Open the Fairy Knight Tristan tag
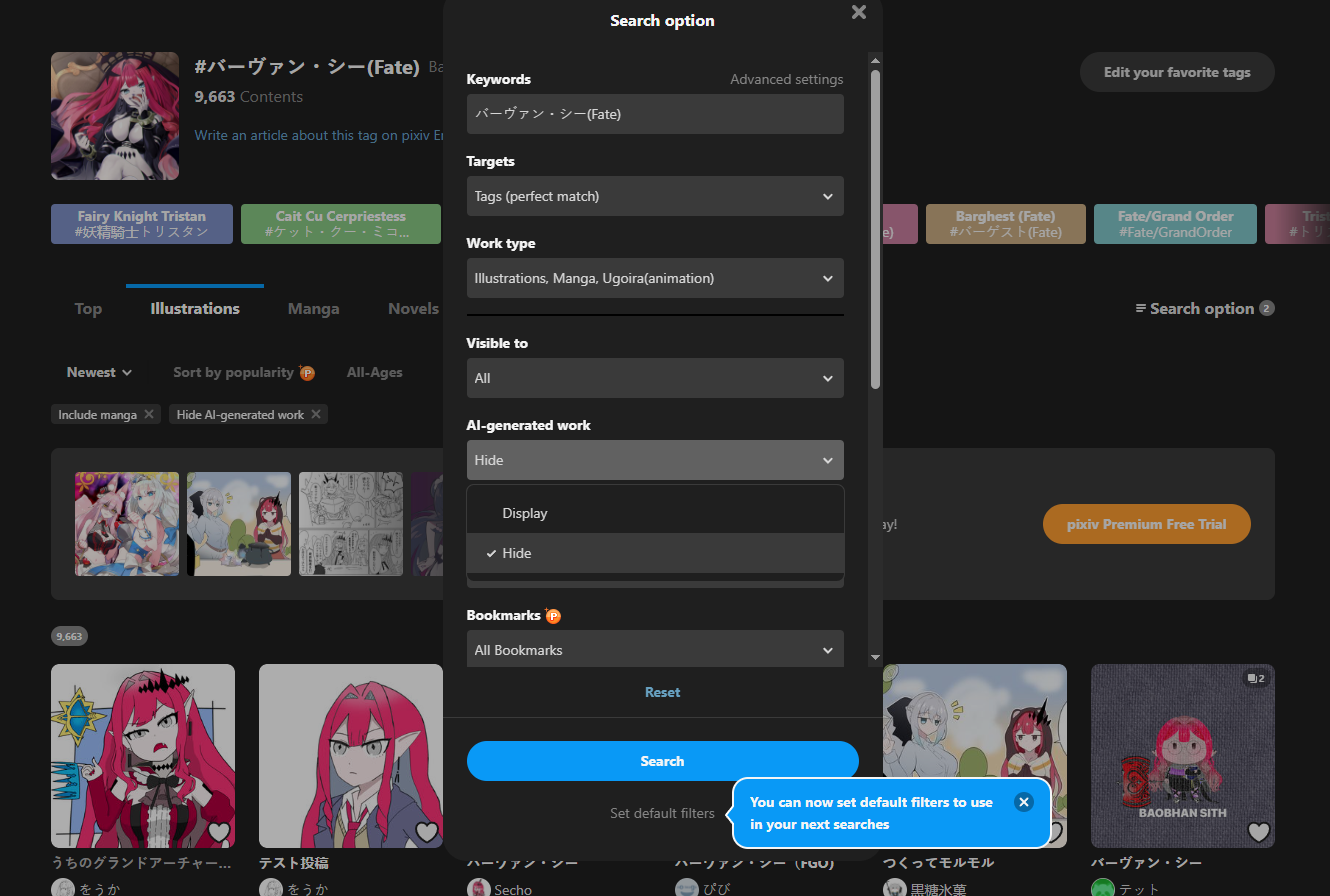1330x896 pixels. (x=142, y=224)
